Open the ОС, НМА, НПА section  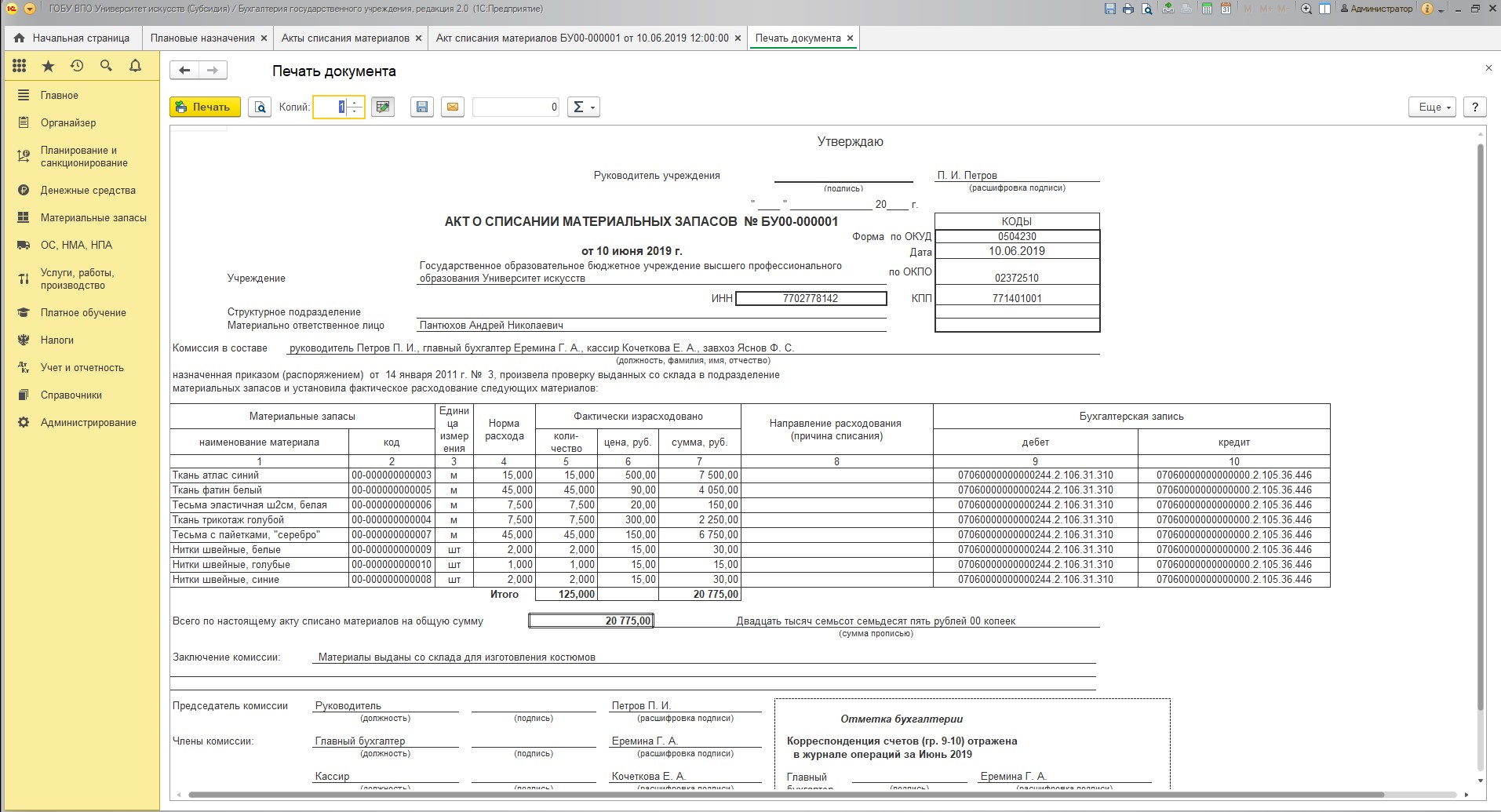82,245
